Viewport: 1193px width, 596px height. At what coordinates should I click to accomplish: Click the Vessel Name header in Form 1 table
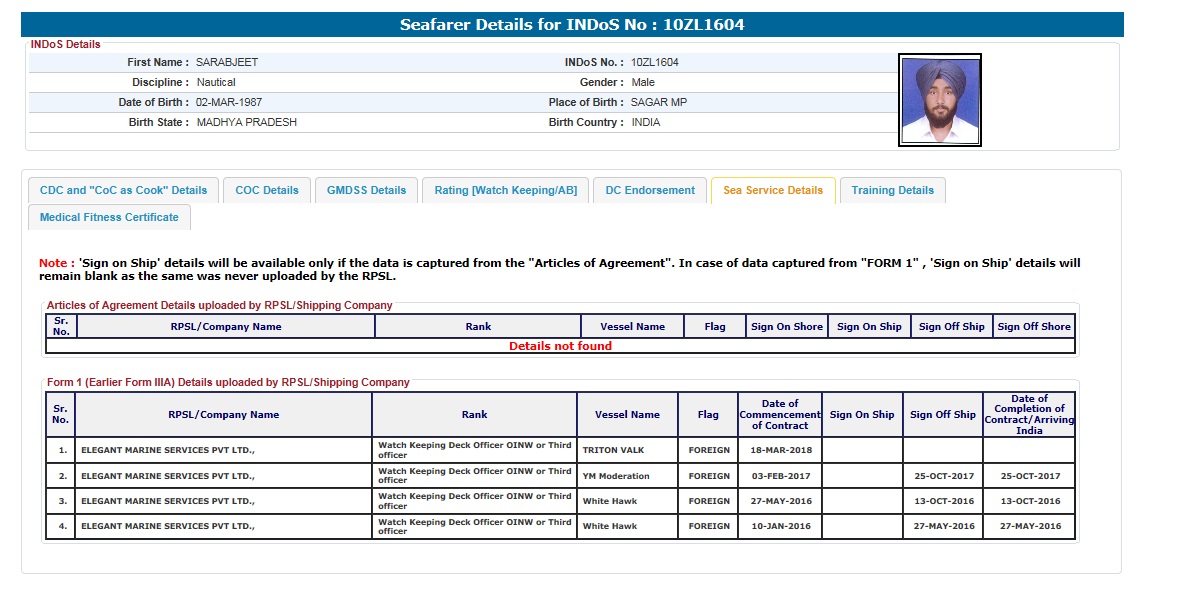pos(627,414)
